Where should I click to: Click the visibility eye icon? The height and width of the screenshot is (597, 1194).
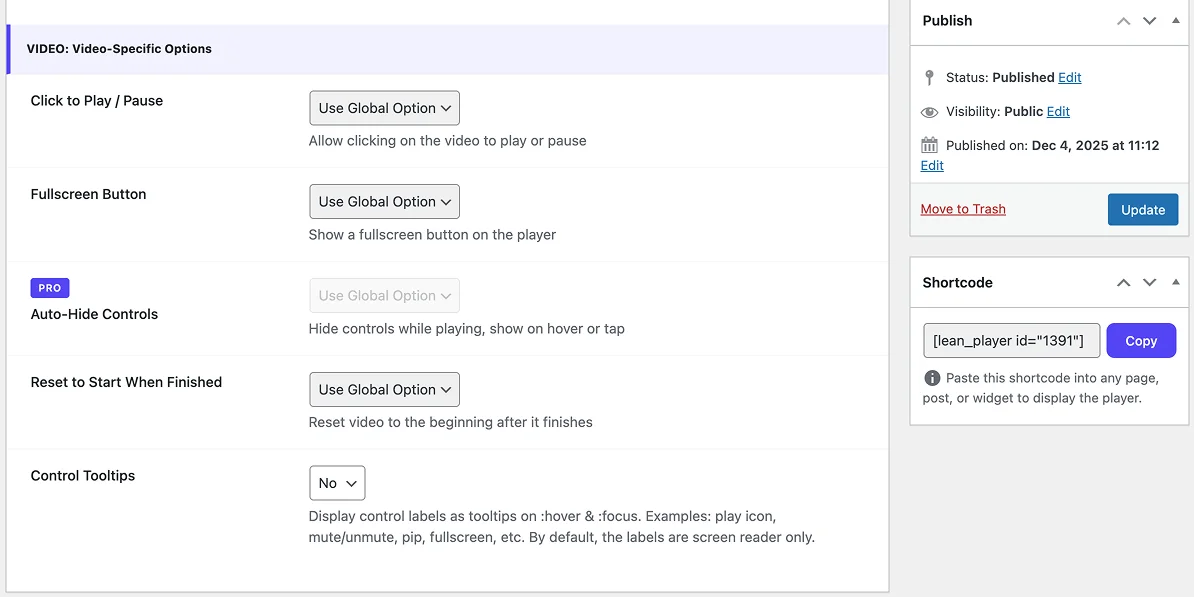coord(930,112)
